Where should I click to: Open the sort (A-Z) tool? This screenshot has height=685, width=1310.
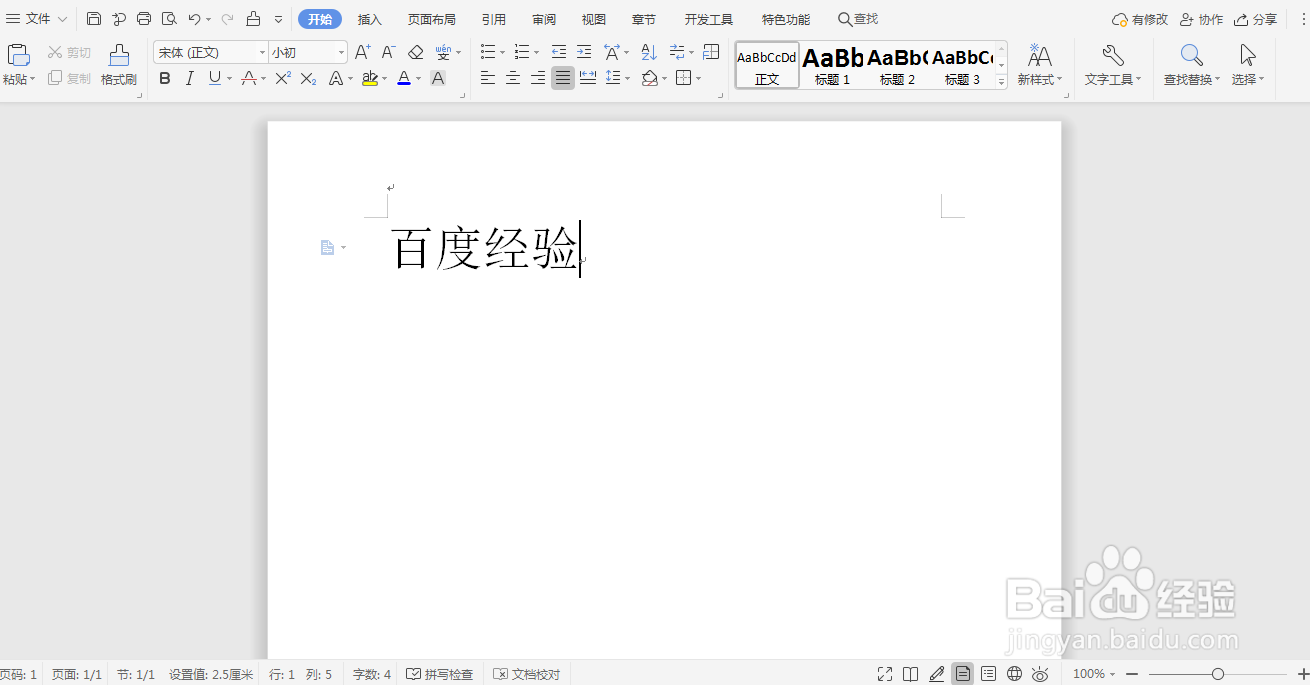pos(648,51)
